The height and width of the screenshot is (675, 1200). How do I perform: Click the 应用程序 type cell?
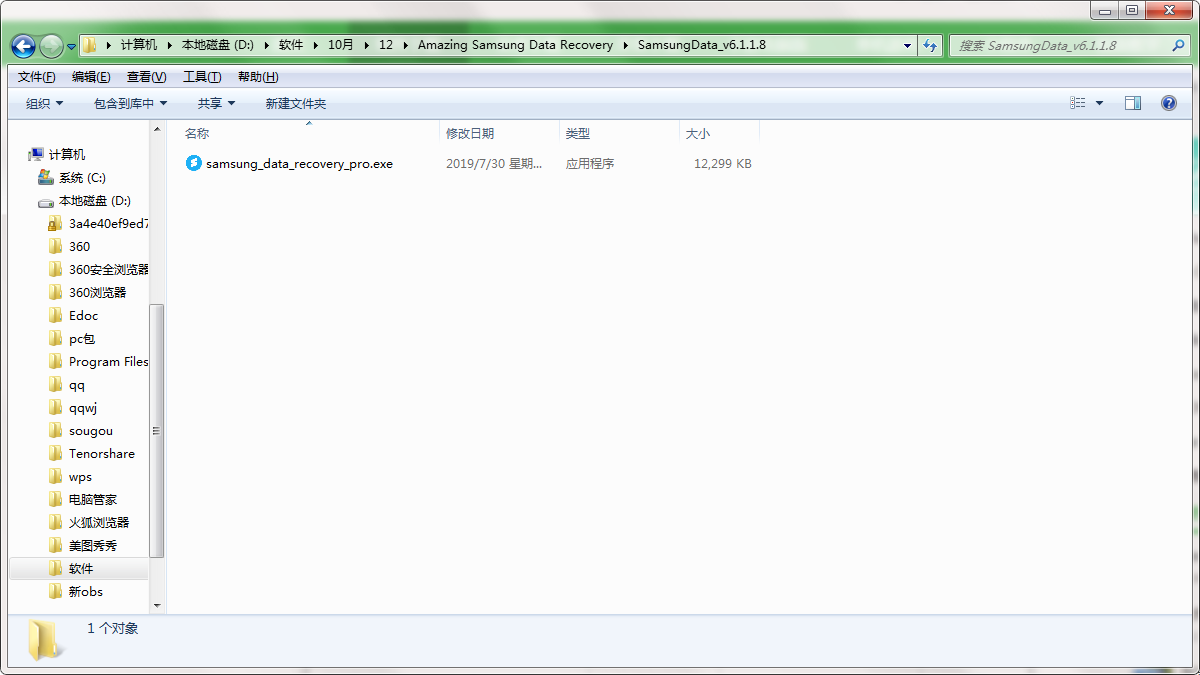pyautogui.click(x=590, y=163)
